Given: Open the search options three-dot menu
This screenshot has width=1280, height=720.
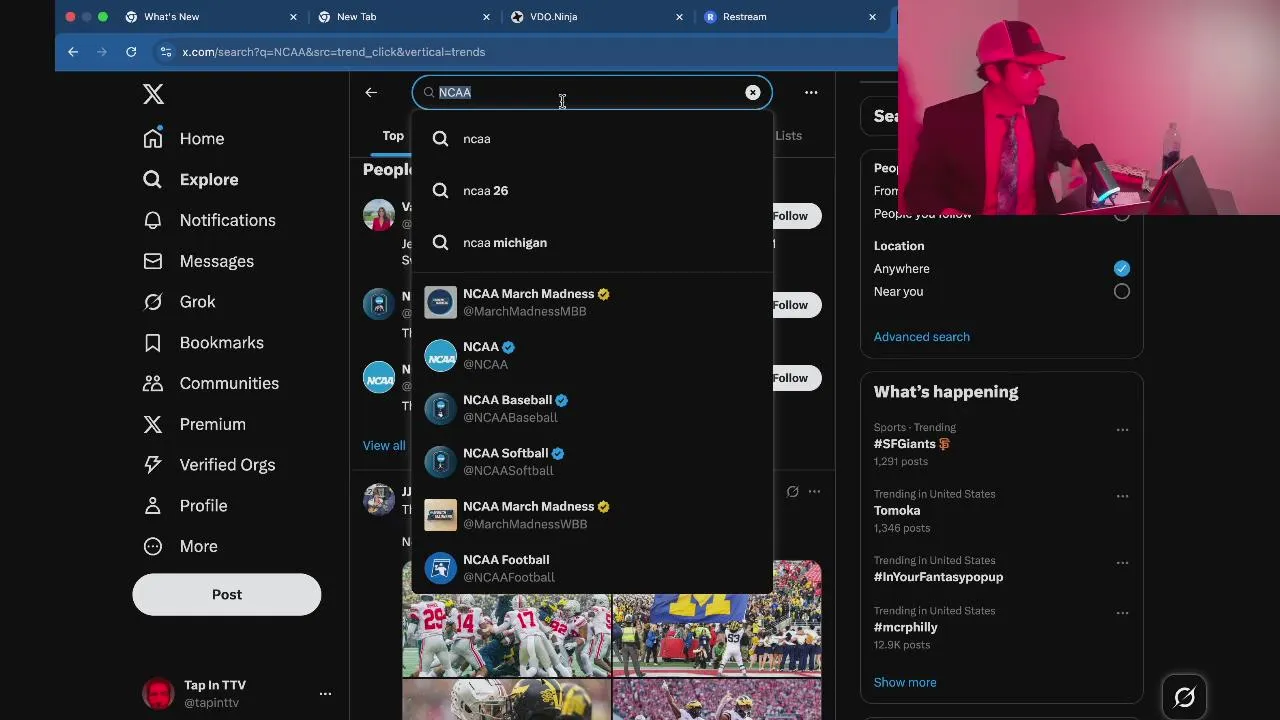Looking at the screenshot, I should click(811, 92).
